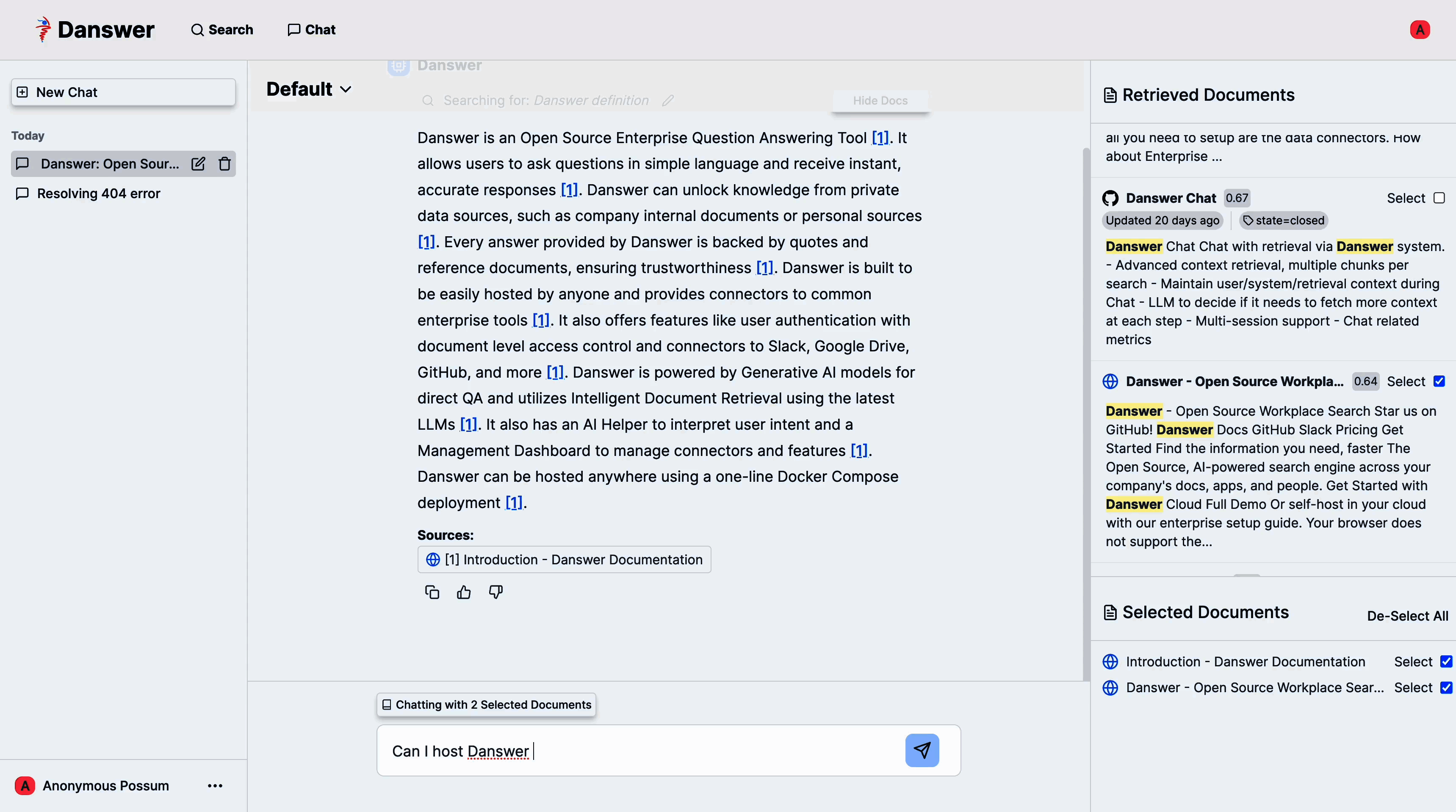The image size is (1456, 812).
Task: Open the Chatting with 2 Selected Documents popup
Action: tap(486, 704)
